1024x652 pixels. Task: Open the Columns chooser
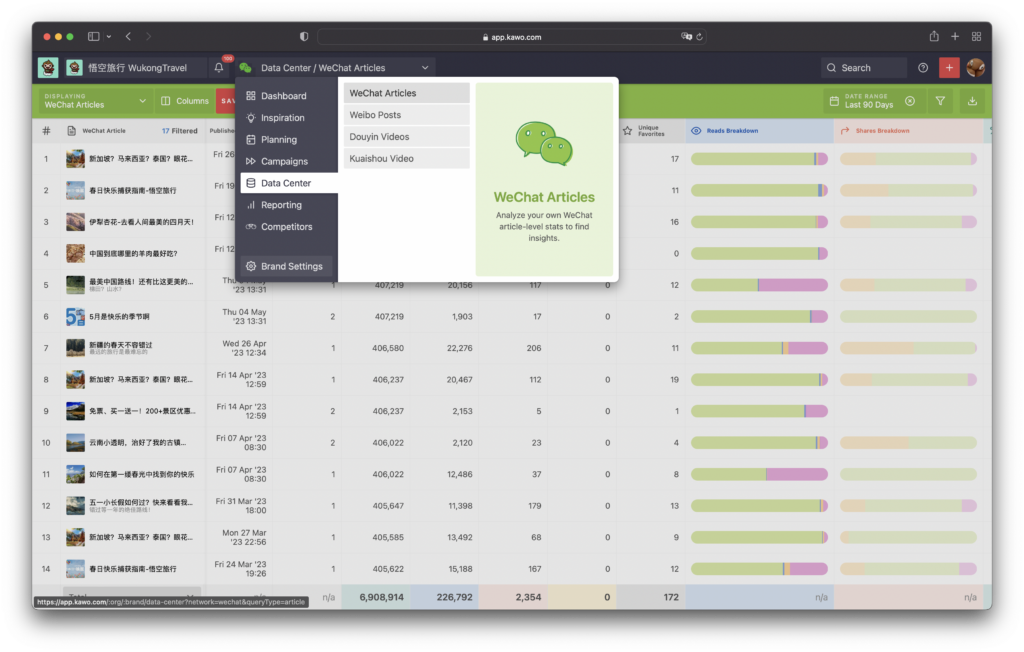[x=185, y=101]
